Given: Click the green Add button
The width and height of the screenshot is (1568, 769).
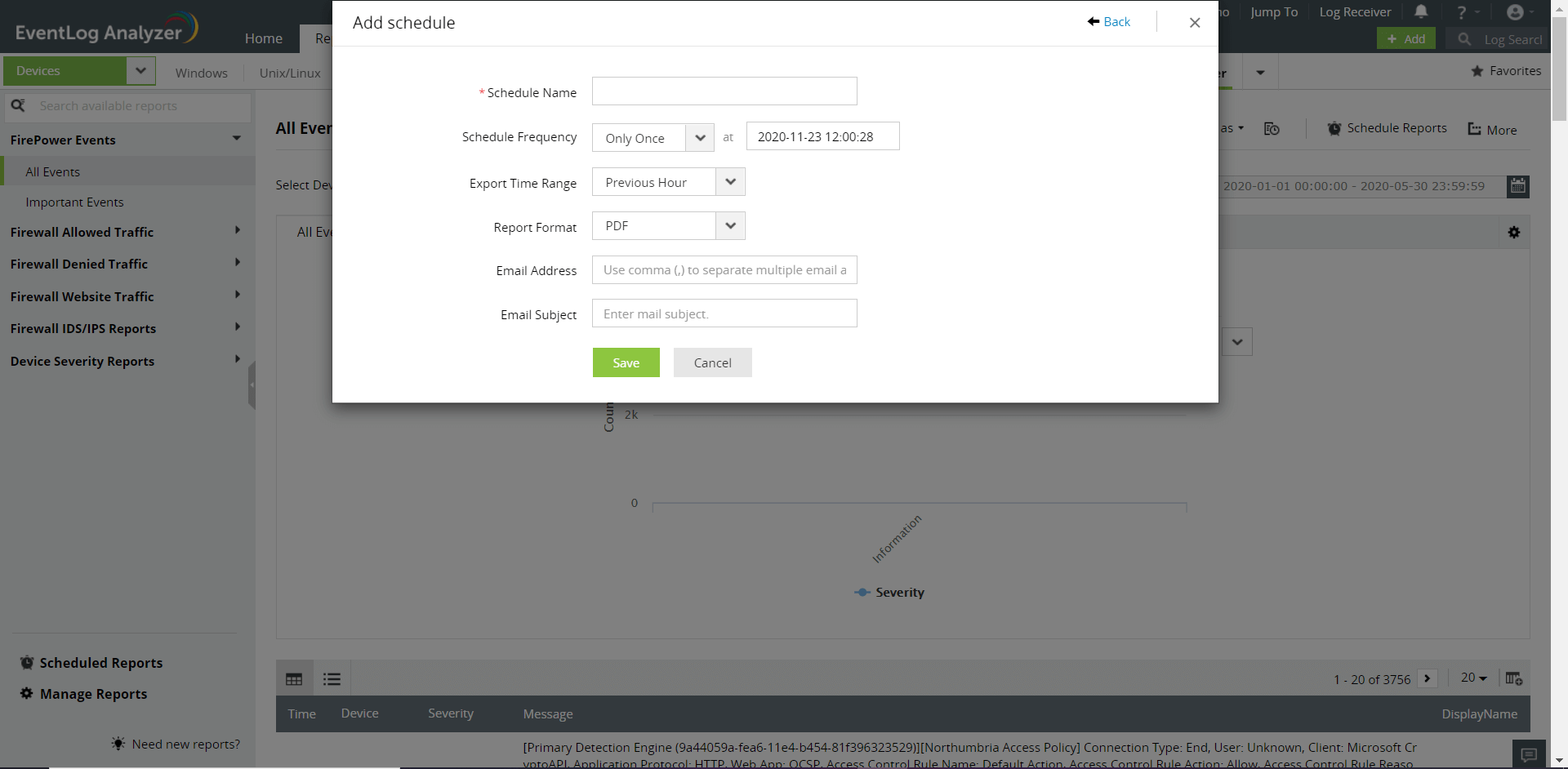Looking at the screenshot, I should (1405, 38).
